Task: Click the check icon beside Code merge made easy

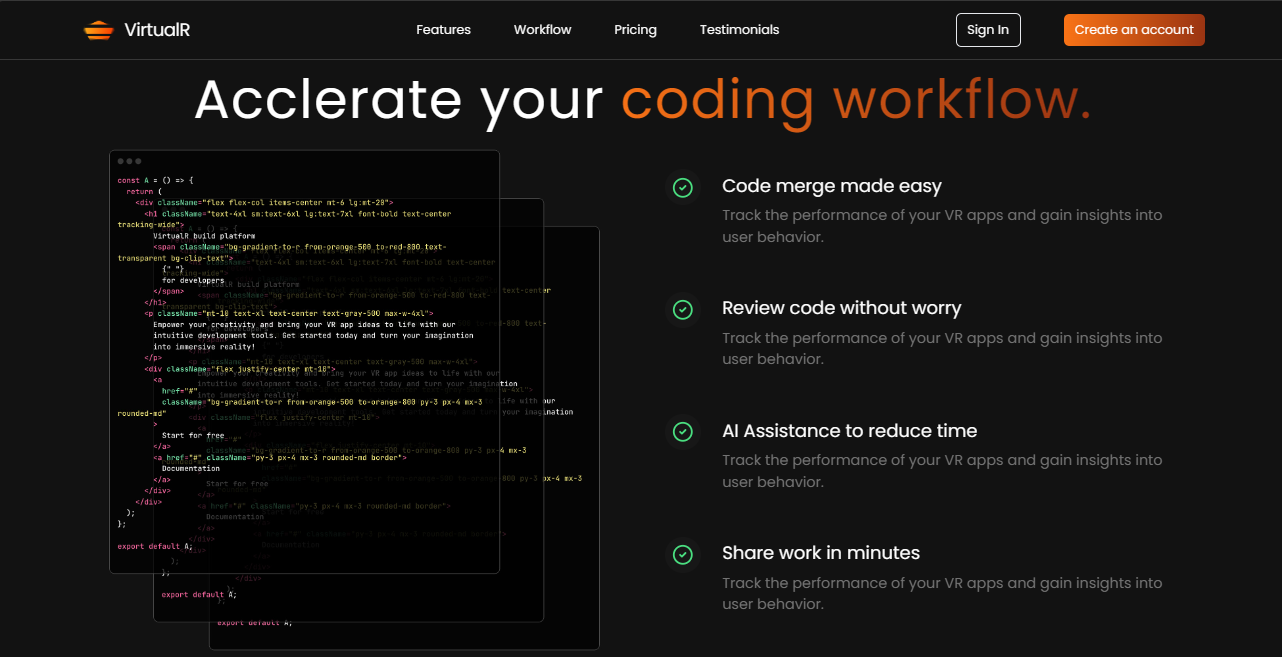Action: [x=682, y=187]
